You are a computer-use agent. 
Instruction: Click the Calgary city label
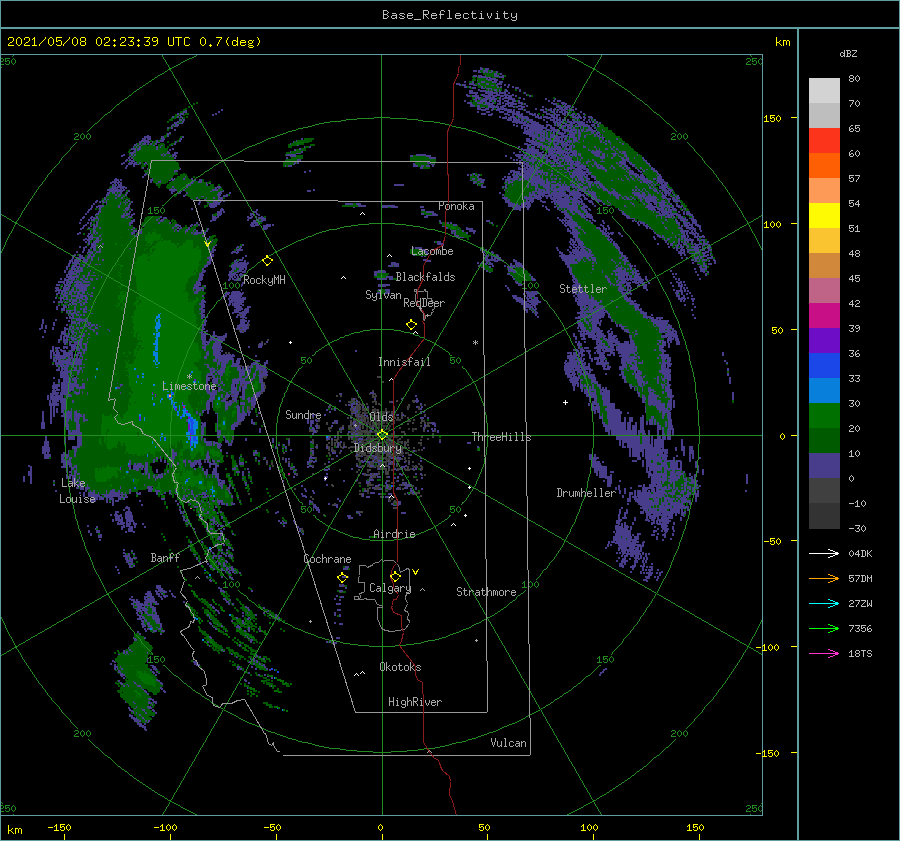(x=390, y=588)
